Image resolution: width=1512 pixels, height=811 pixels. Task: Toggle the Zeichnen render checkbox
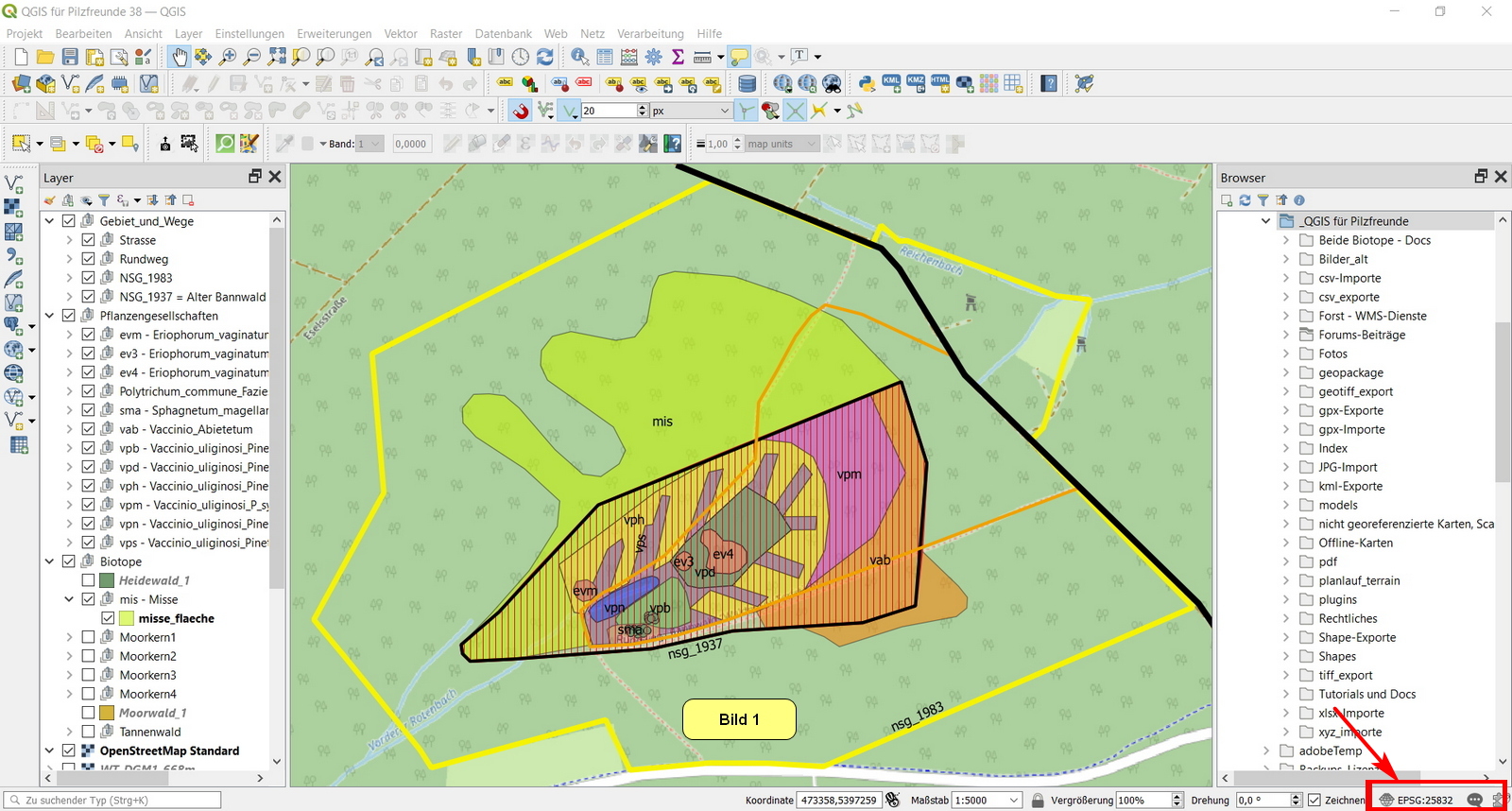(1314, 800)
